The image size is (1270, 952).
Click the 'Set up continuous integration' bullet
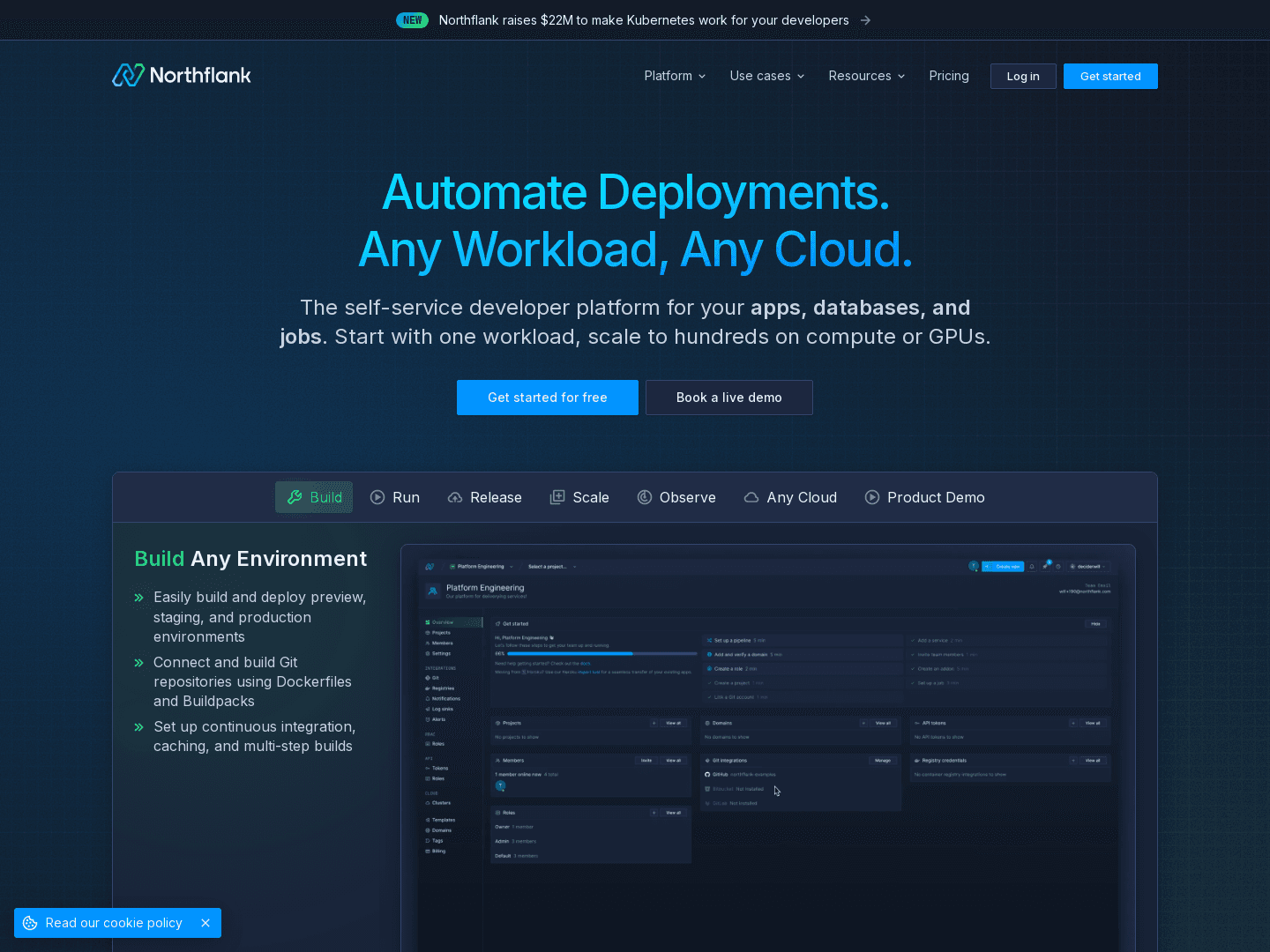254,736
